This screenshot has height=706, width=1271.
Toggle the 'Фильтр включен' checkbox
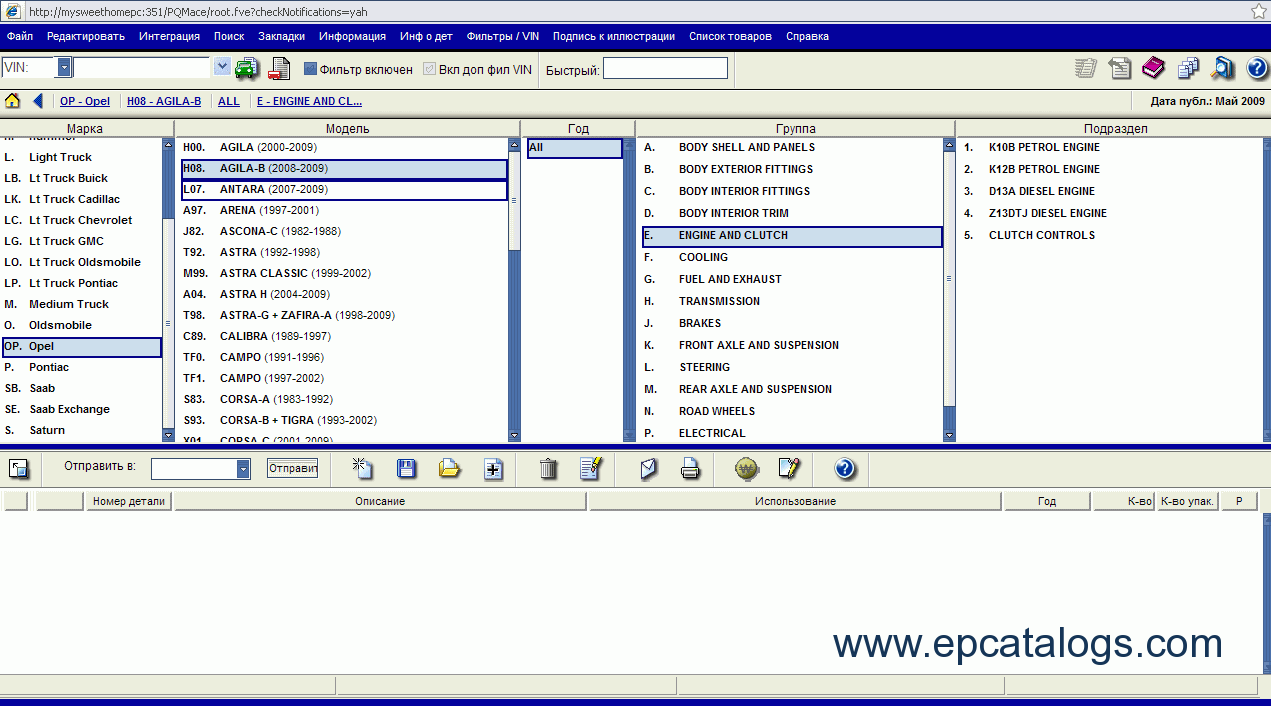coord(310,69)
